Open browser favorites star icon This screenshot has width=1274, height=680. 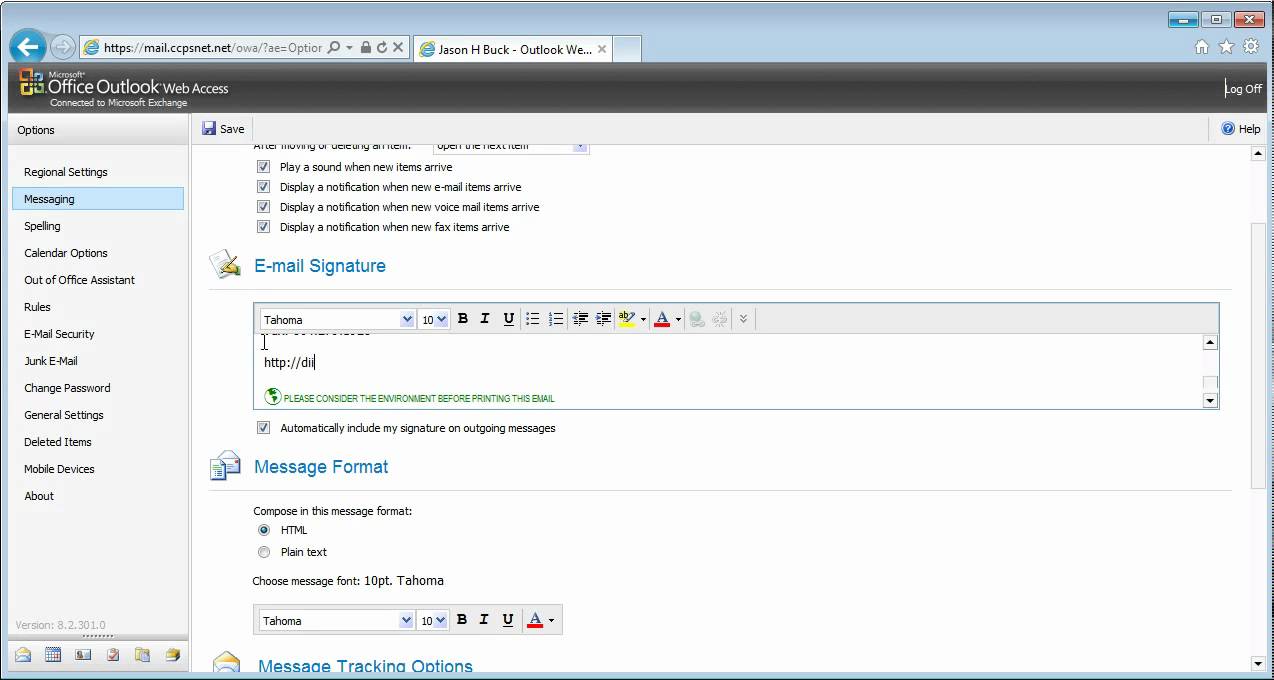(1226, 47)
